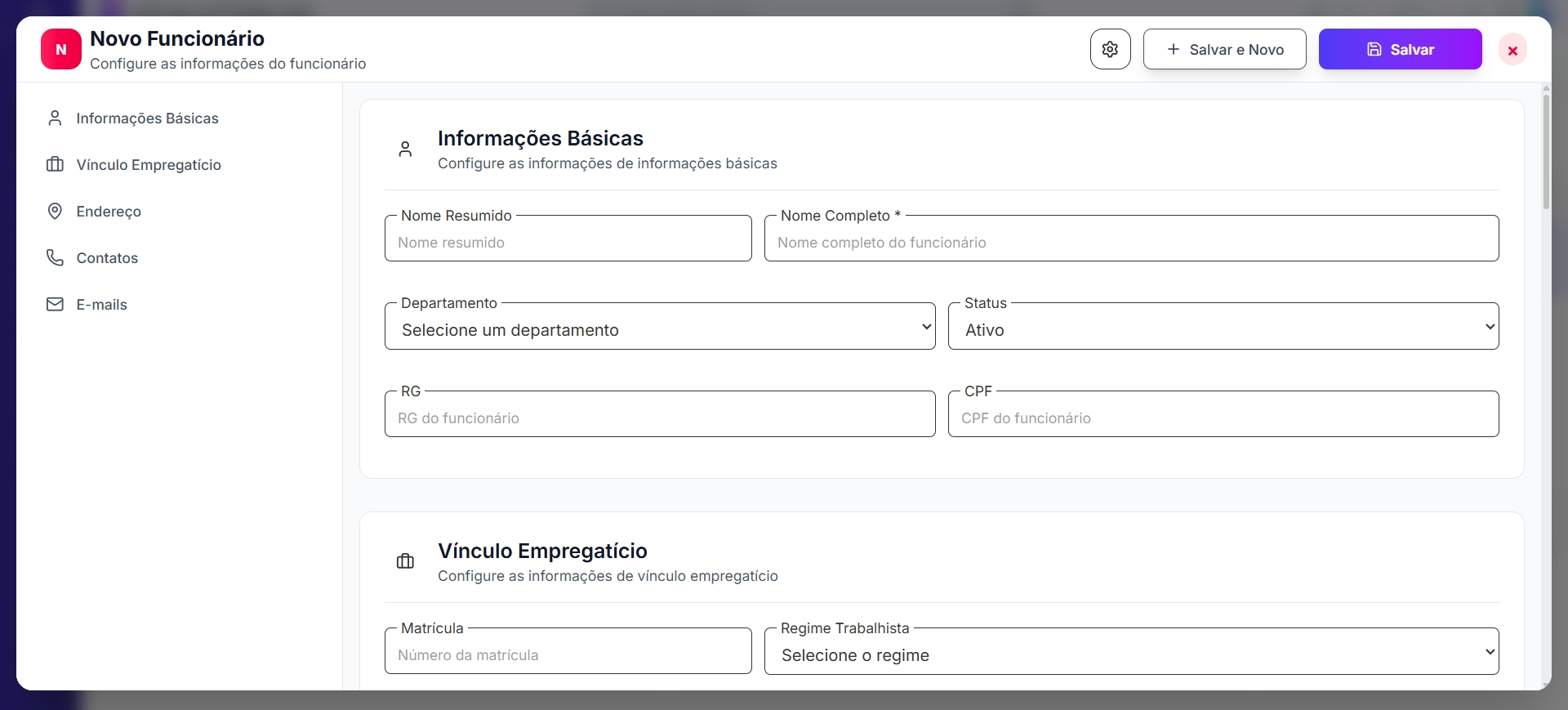The image size is (1568, 710).
Task: Open the settings gear icon
Action: [1110, 49]
